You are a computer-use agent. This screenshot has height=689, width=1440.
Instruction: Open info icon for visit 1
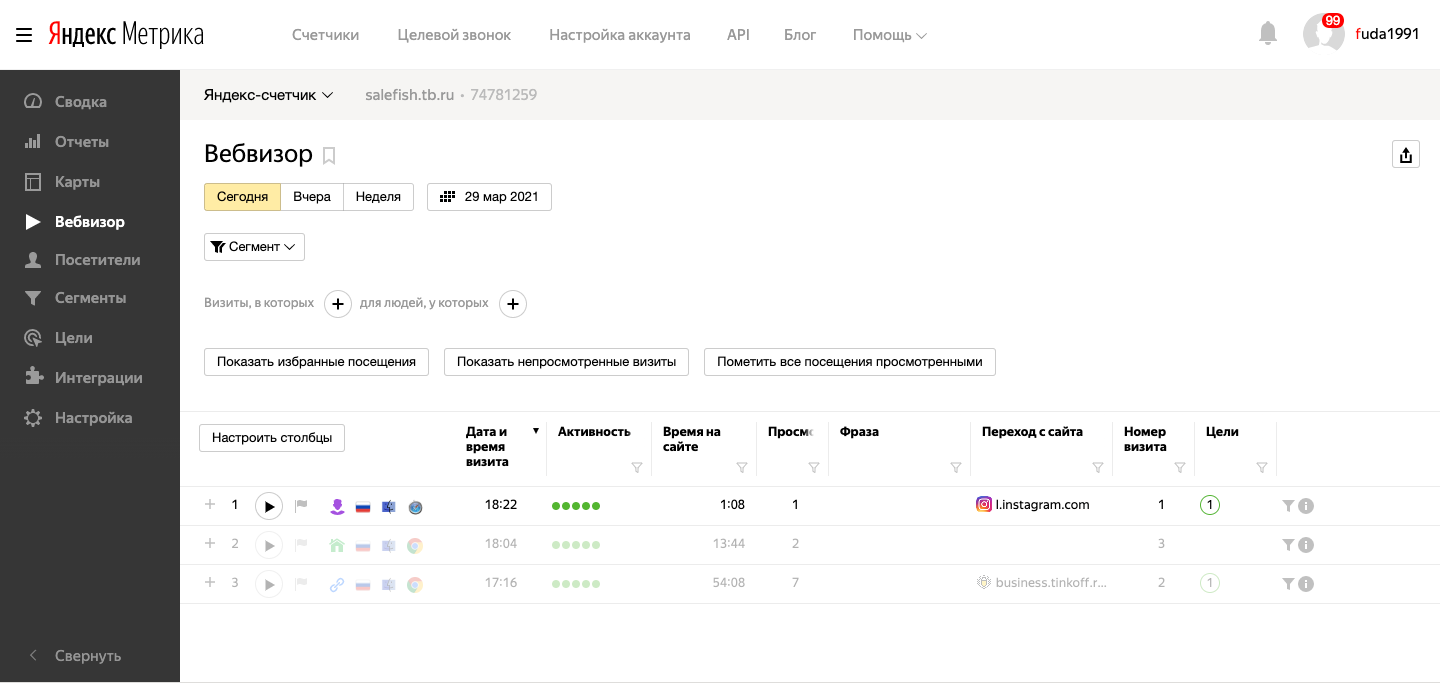click(1306, 506)
